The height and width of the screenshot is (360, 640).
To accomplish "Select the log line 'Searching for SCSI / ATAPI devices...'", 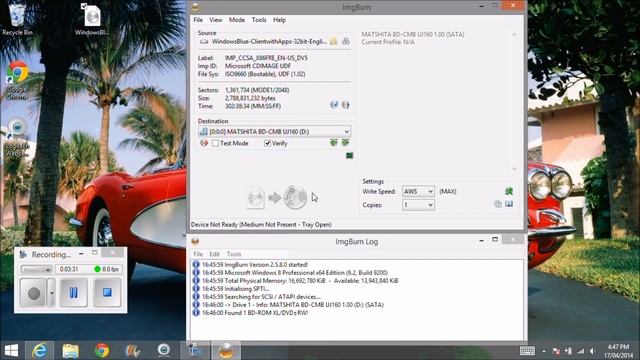I will click(261, 297).
